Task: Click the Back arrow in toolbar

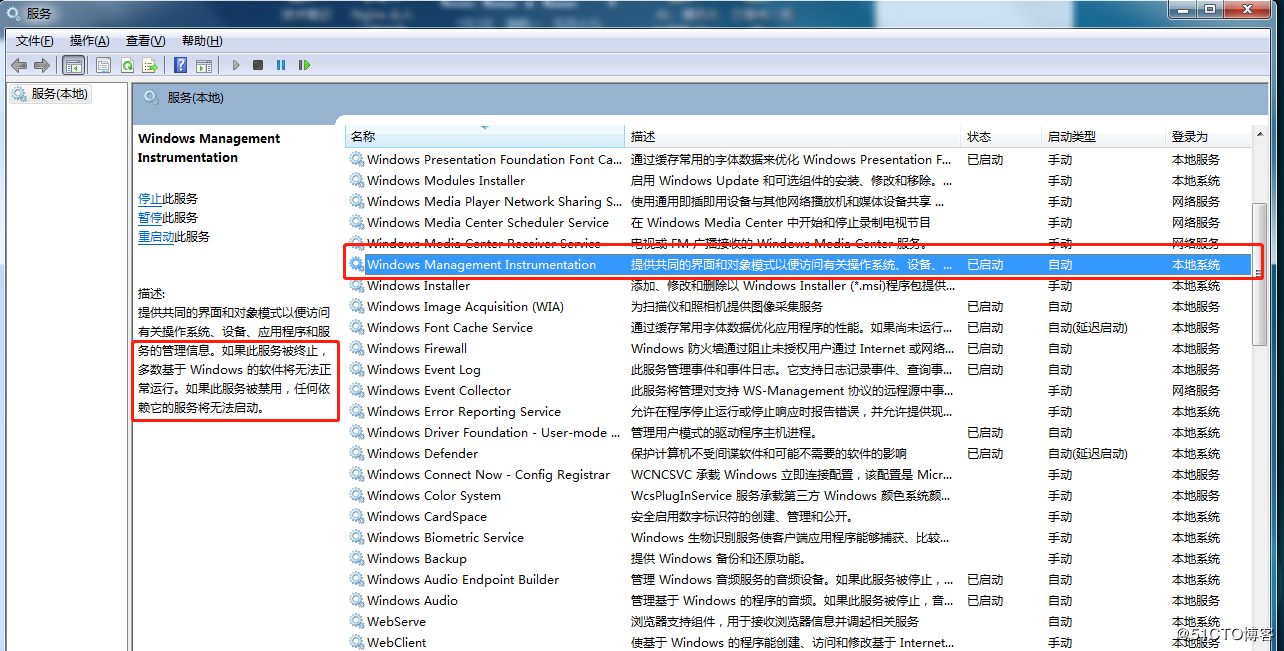Action: coord(19,65)
